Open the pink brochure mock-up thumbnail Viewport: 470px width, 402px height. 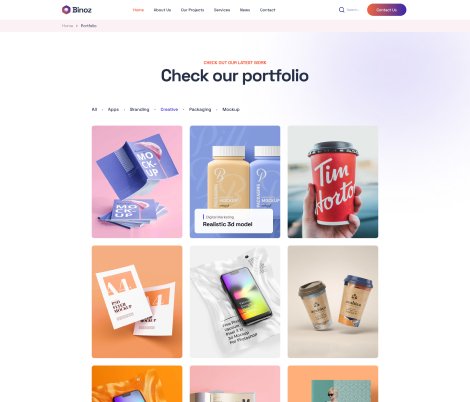coord(137,182)
